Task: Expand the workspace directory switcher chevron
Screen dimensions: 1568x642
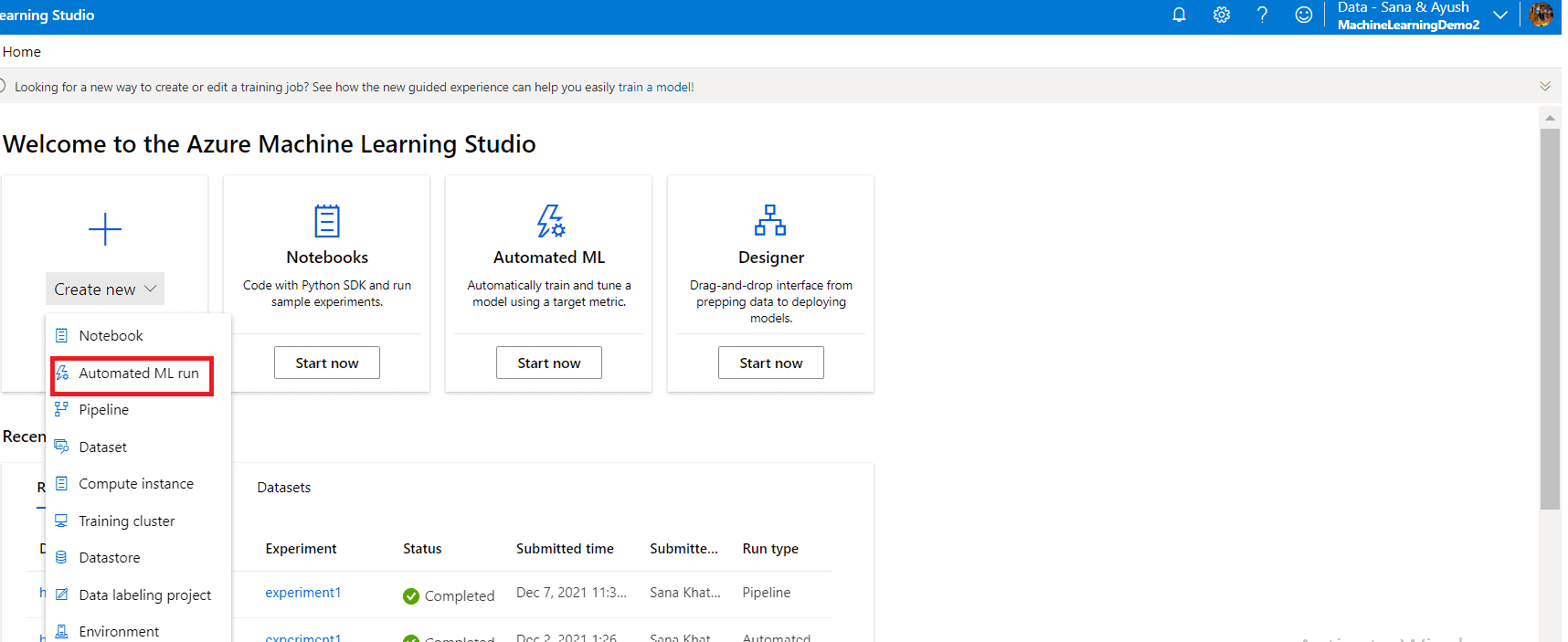Action: 1499,15
